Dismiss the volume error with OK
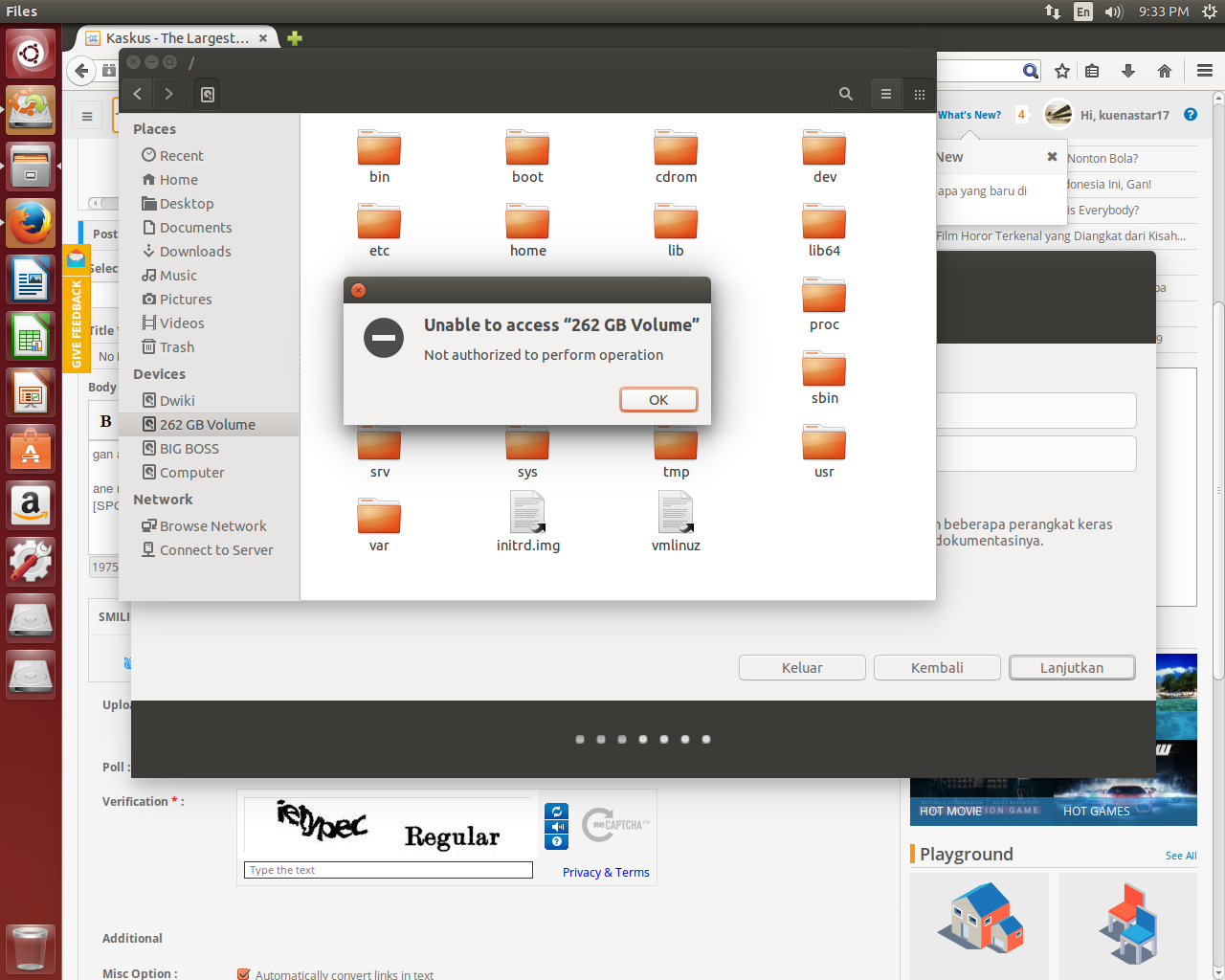Image resolution: width=1225 pixels, height=980 pixels. (658, 399)
